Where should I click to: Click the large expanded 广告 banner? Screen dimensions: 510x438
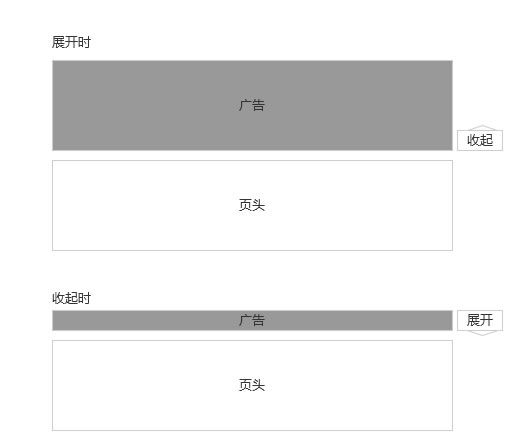[x=252, y=105]
